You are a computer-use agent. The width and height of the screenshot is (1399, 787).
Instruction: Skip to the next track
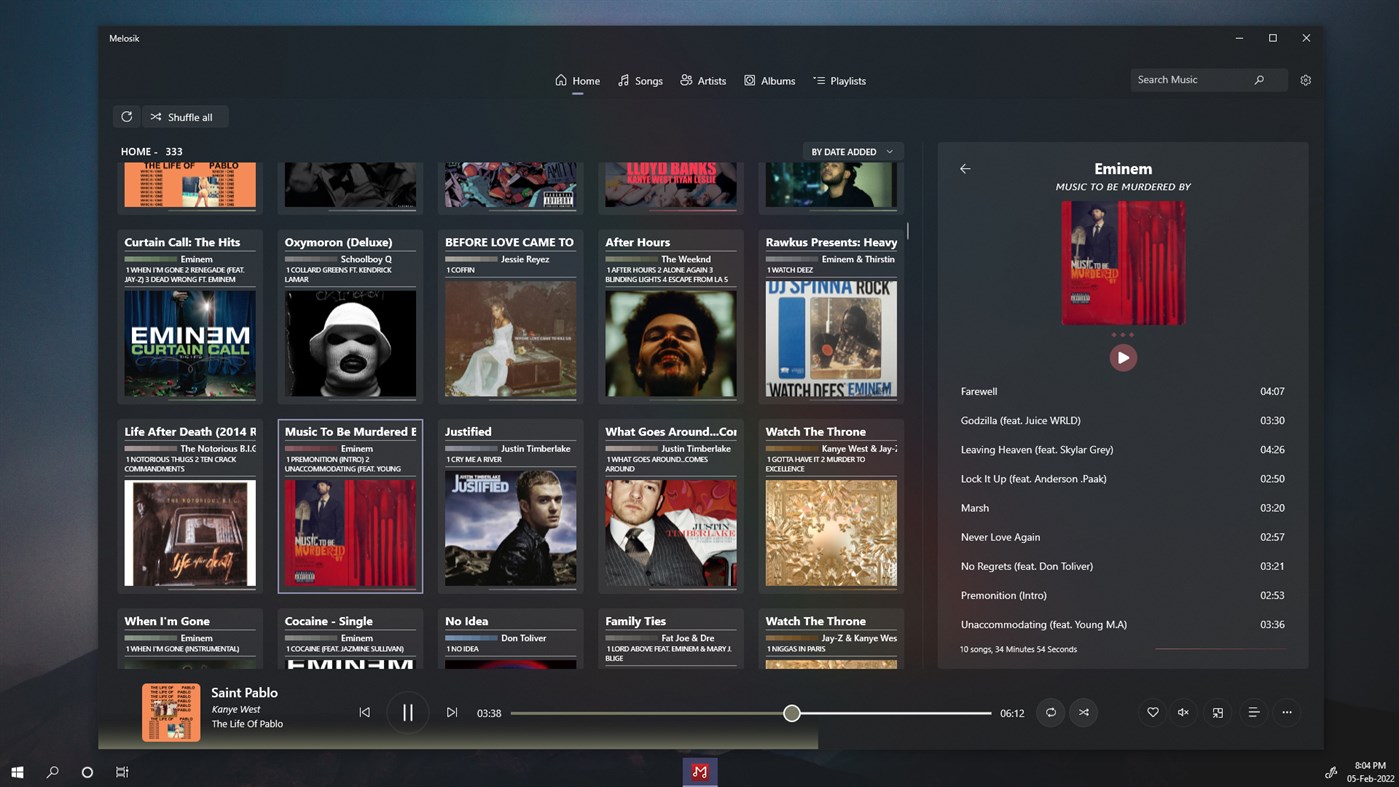(452, 712)
